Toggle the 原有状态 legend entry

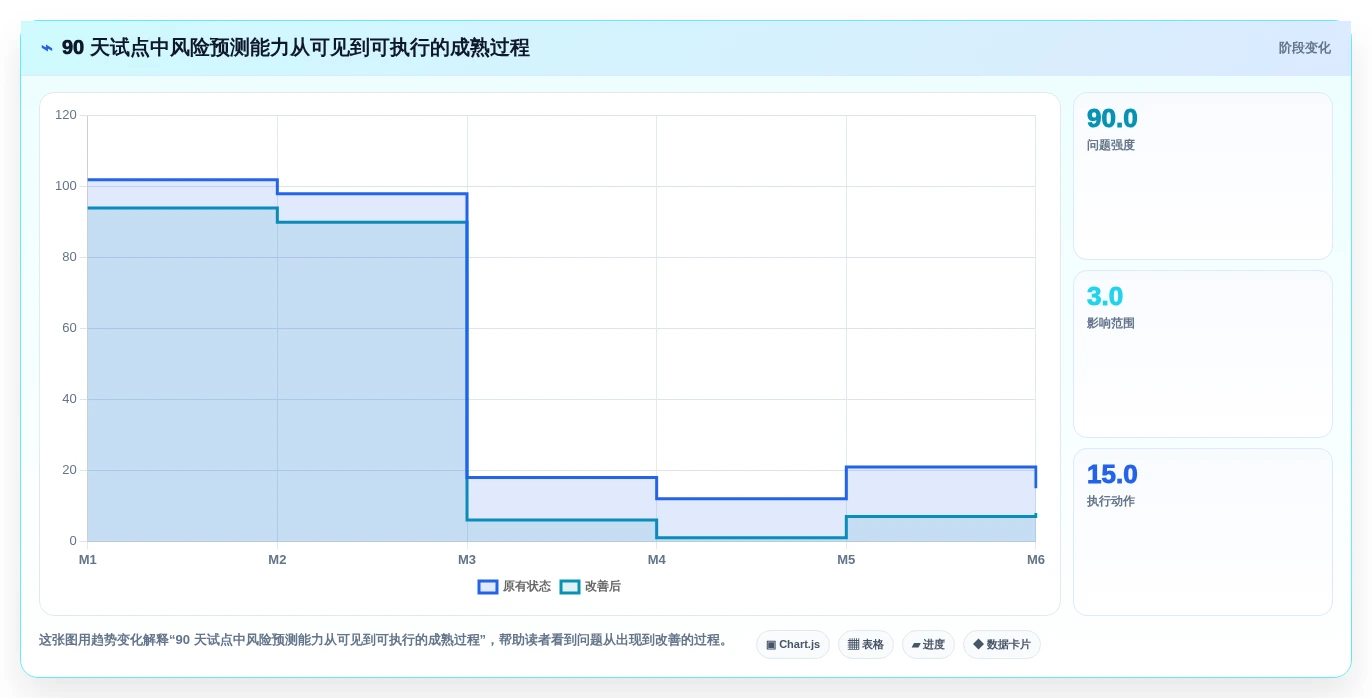pos(514,587)
